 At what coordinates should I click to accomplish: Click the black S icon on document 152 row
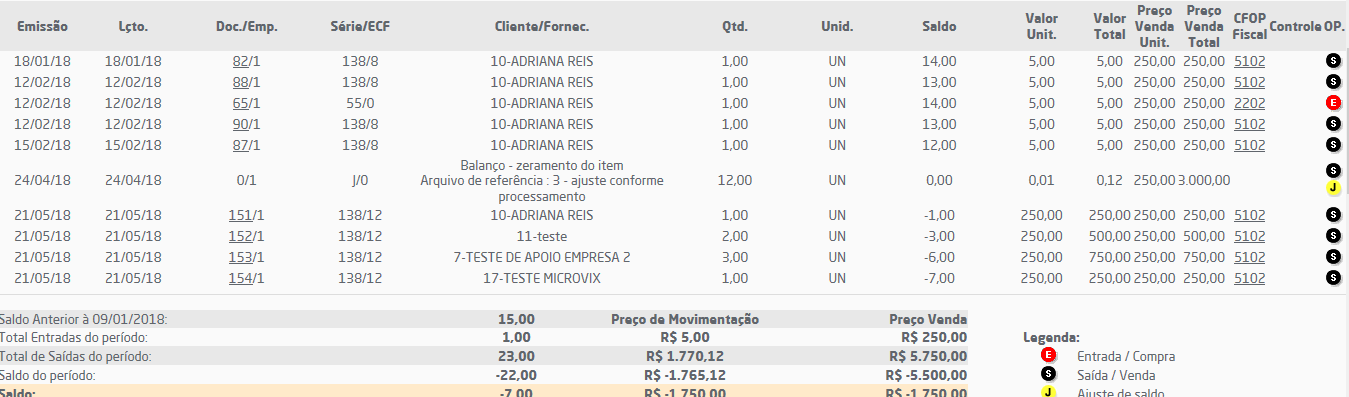coord(1332,236)
